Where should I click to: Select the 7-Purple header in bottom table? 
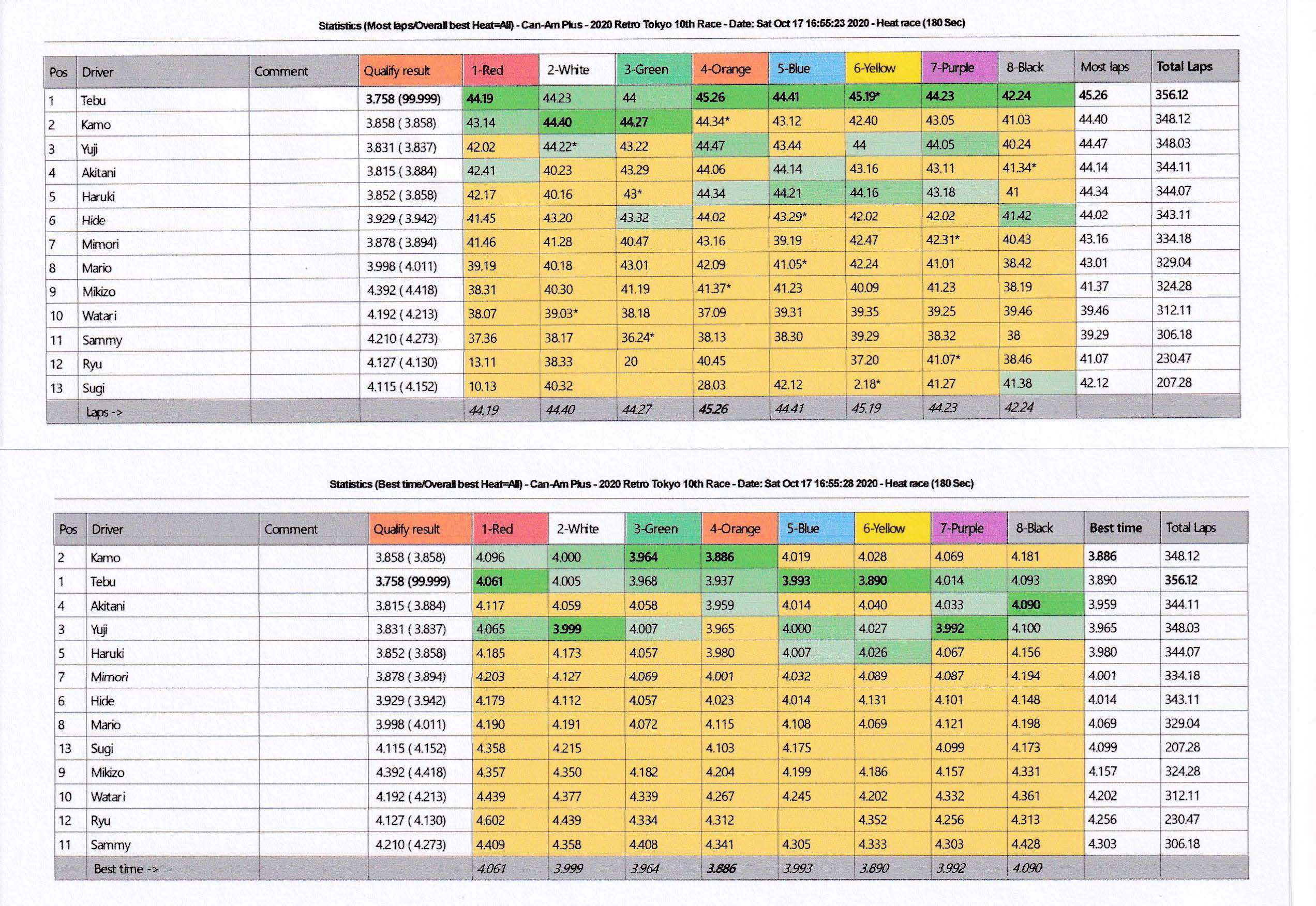[x=961, y=528]
